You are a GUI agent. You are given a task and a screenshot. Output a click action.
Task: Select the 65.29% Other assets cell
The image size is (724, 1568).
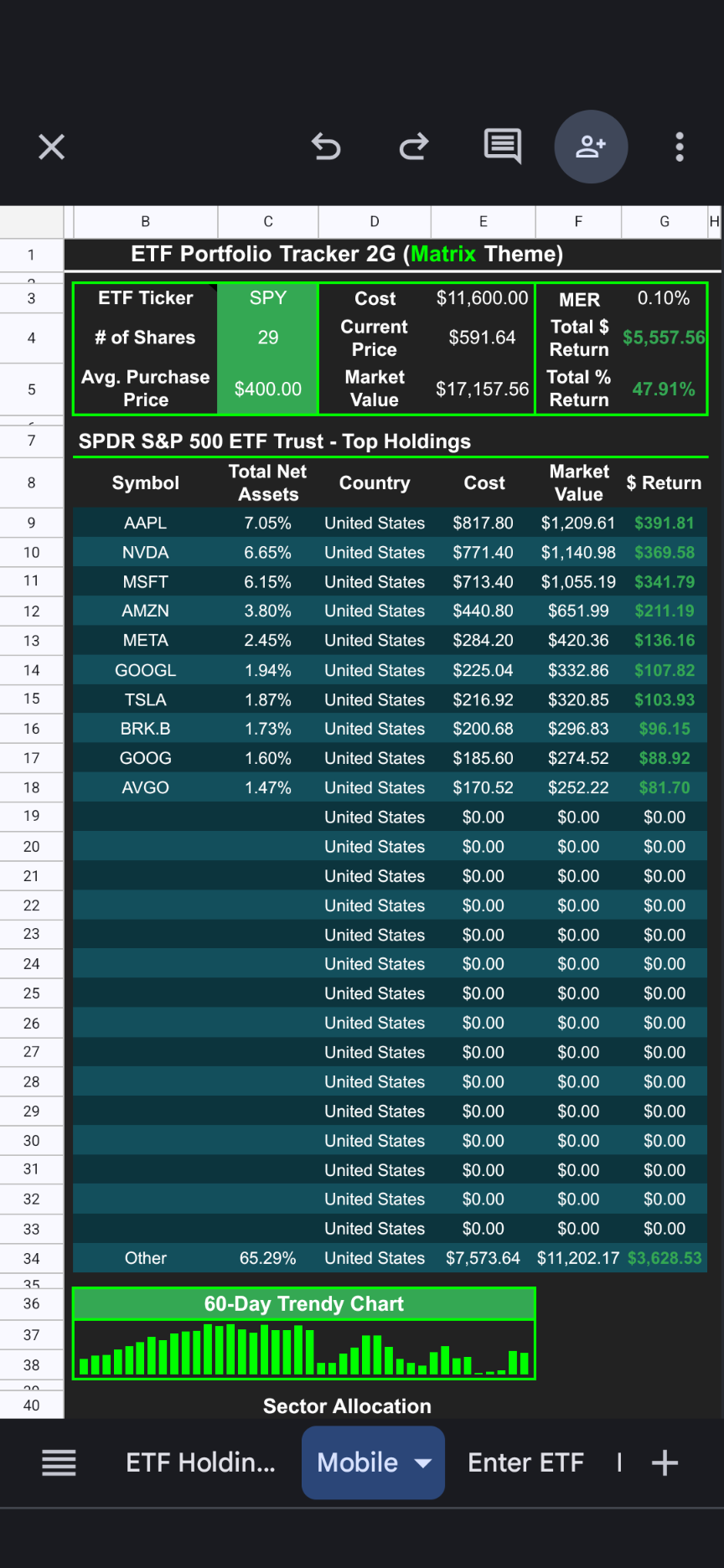click(268, 1258)
